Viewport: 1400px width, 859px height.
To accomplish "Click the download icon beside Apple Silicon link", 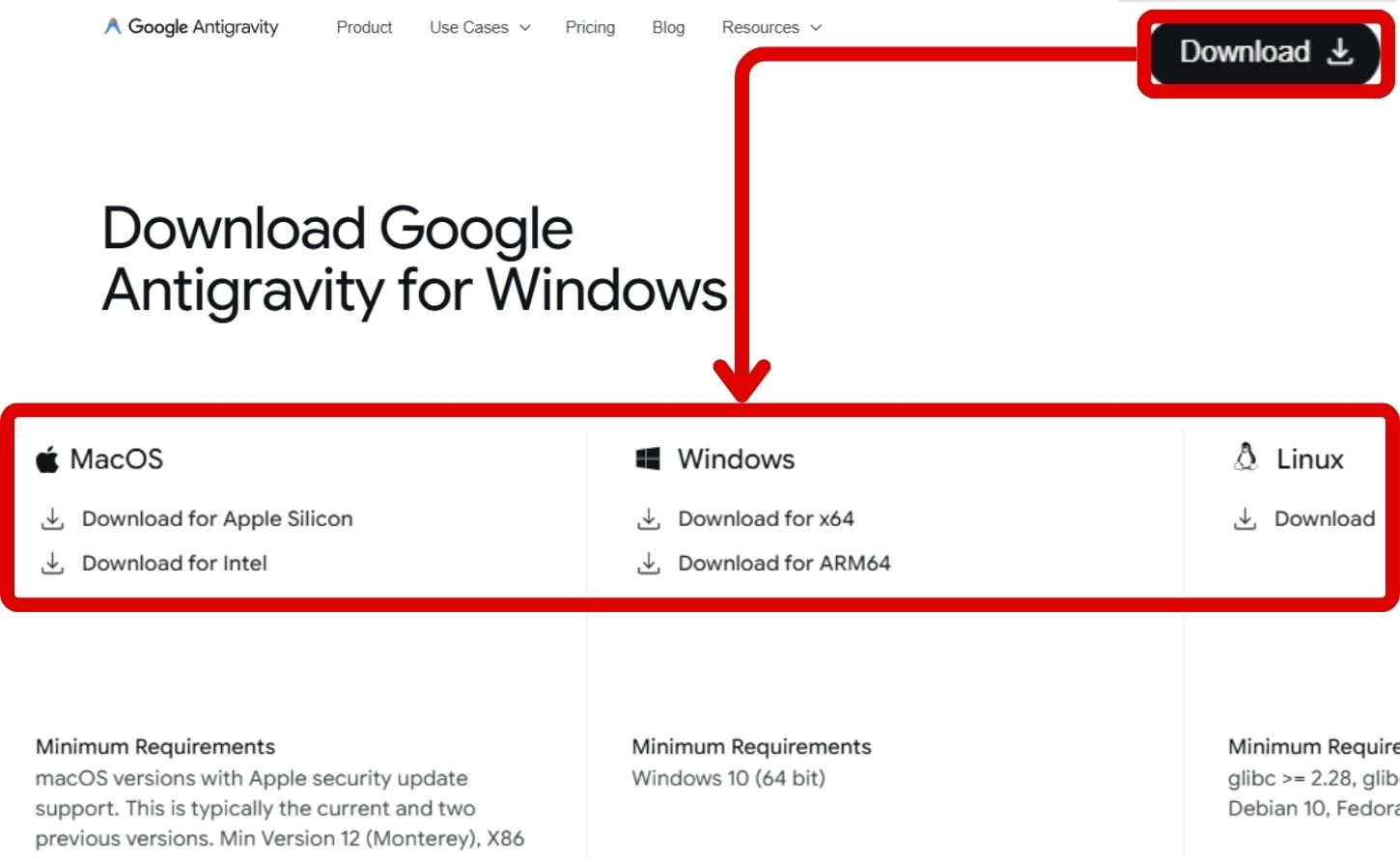I will tap(52, 518).
